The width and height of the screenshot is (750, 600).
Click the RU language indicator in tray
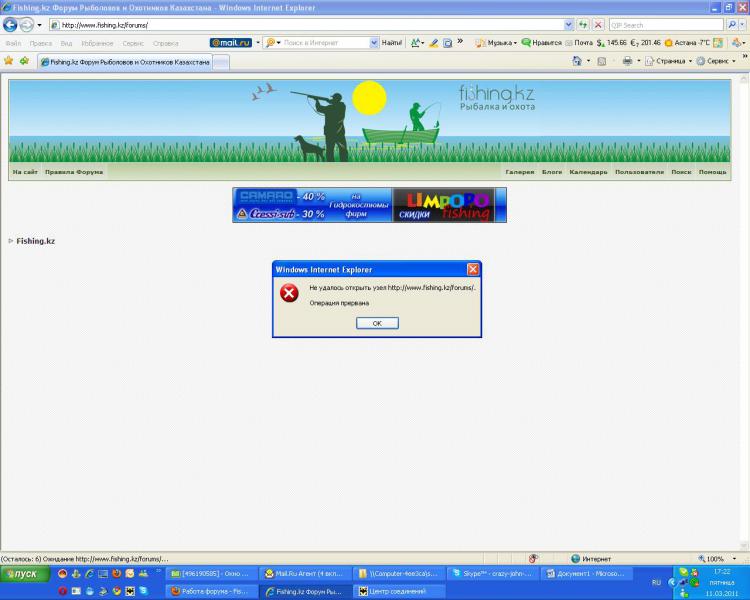[x=656, y=582]
